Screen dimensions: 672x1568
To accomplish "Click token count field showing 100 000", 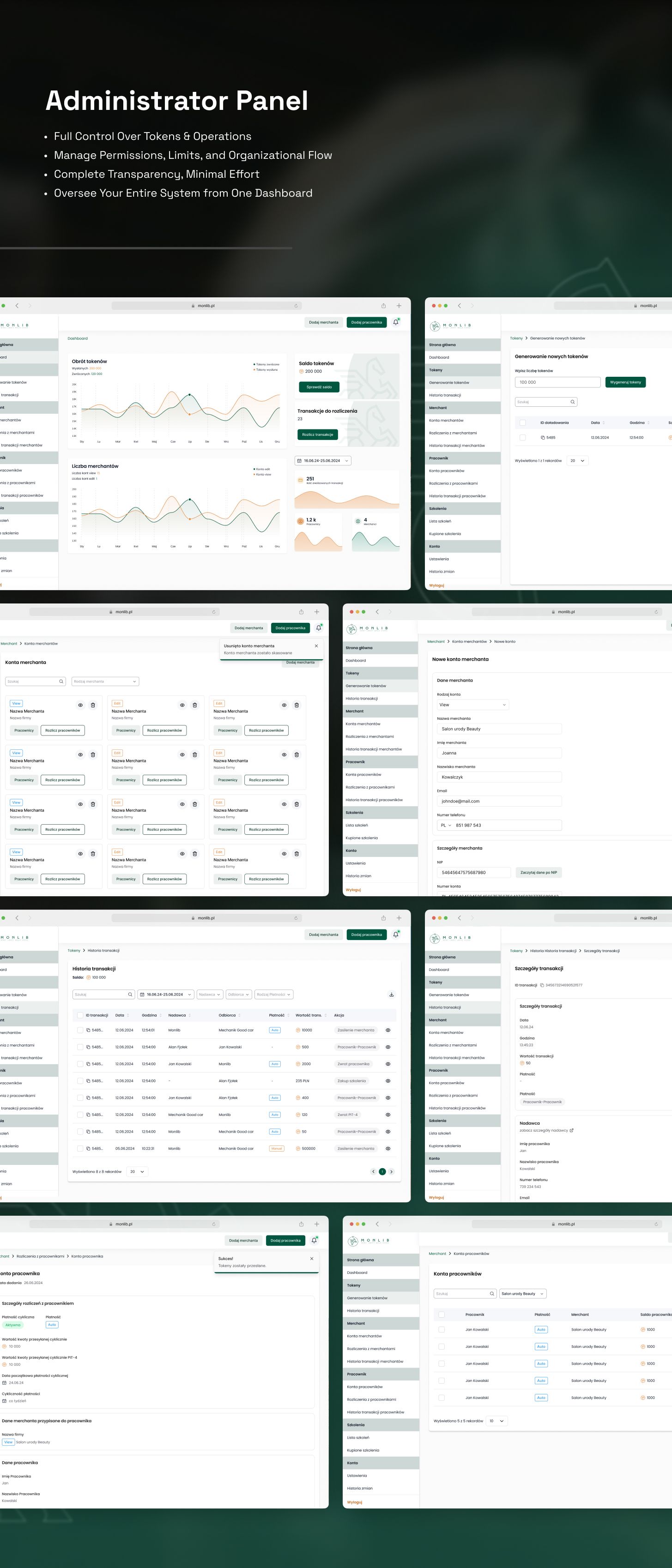I will point(557,382).
